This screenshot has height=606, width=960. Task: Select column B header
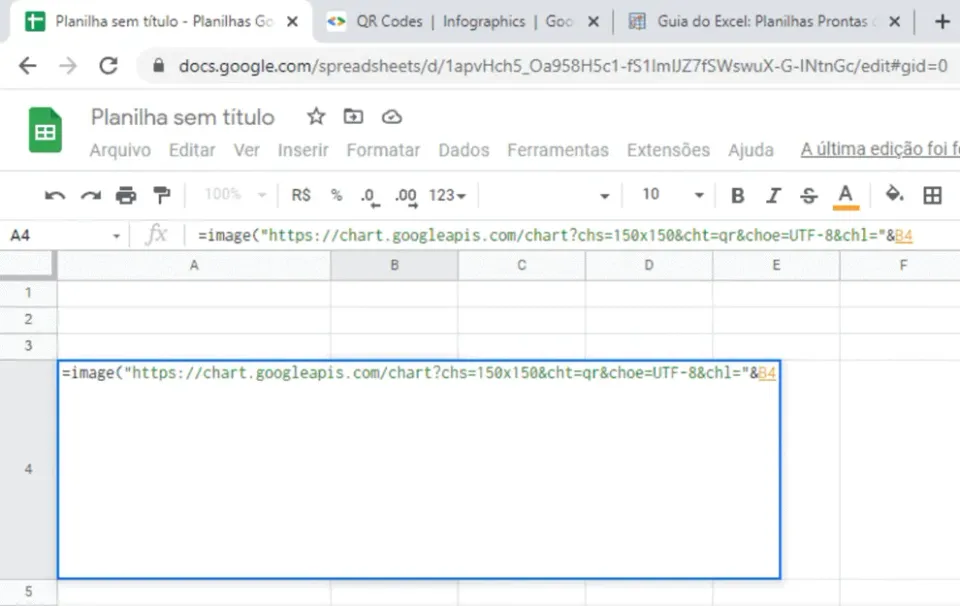394,265
